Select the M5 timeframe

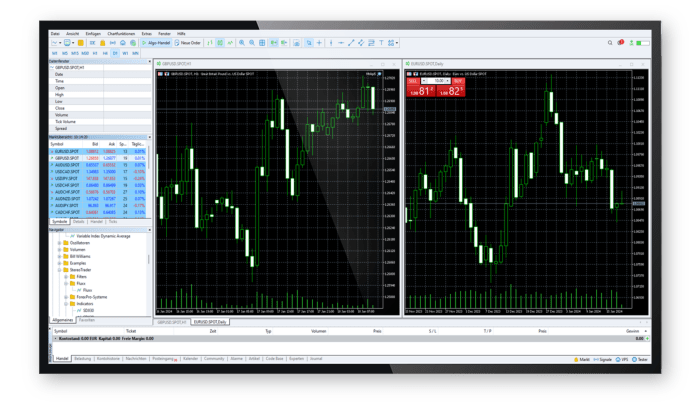[x=65, y=53]
